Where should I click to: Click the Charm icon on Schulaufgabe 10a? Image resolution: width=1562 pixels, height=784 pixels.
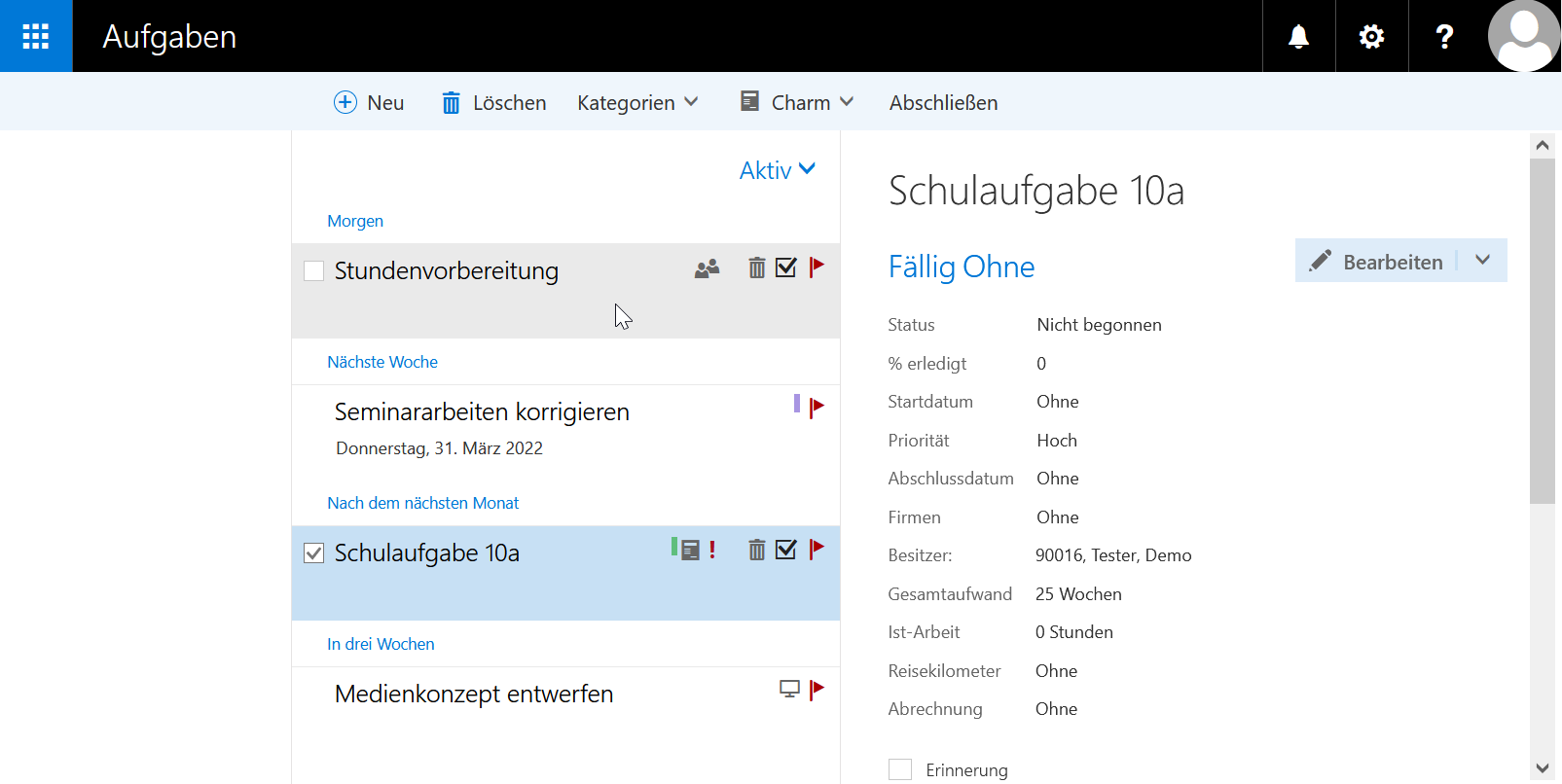(690, 551)
